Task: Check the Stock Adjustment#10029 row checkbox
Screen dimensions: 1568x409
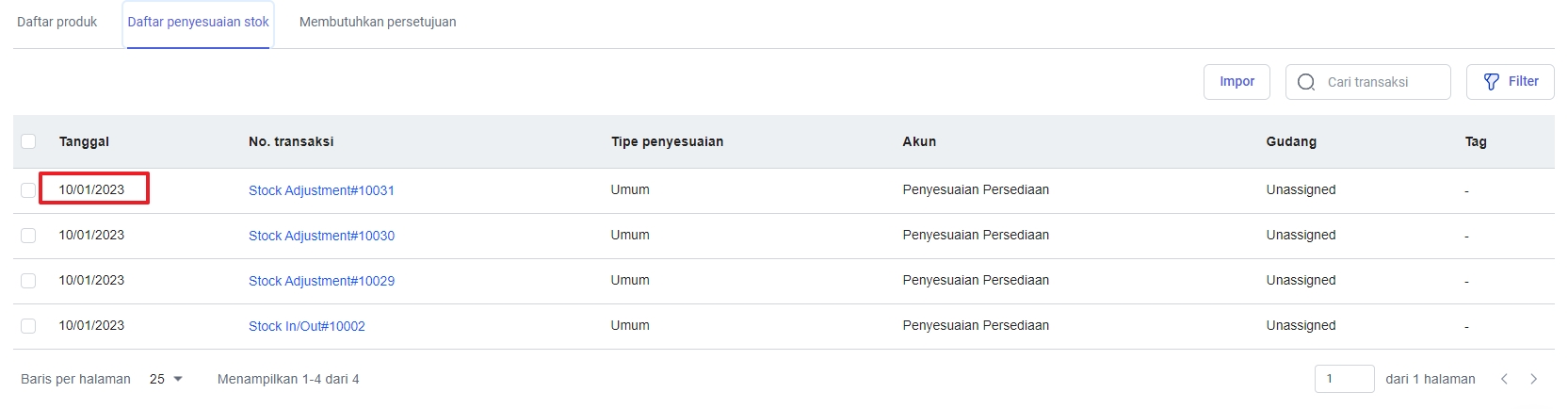Action: coord(28,281)
